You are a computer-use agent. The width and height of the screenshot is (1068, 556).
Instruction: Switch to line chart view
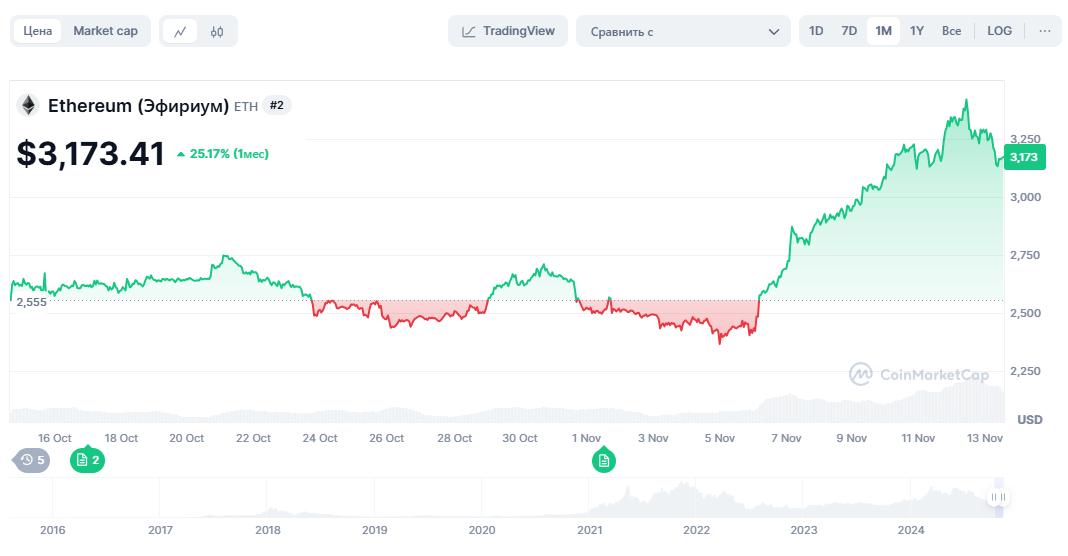(x=180, y=31)
